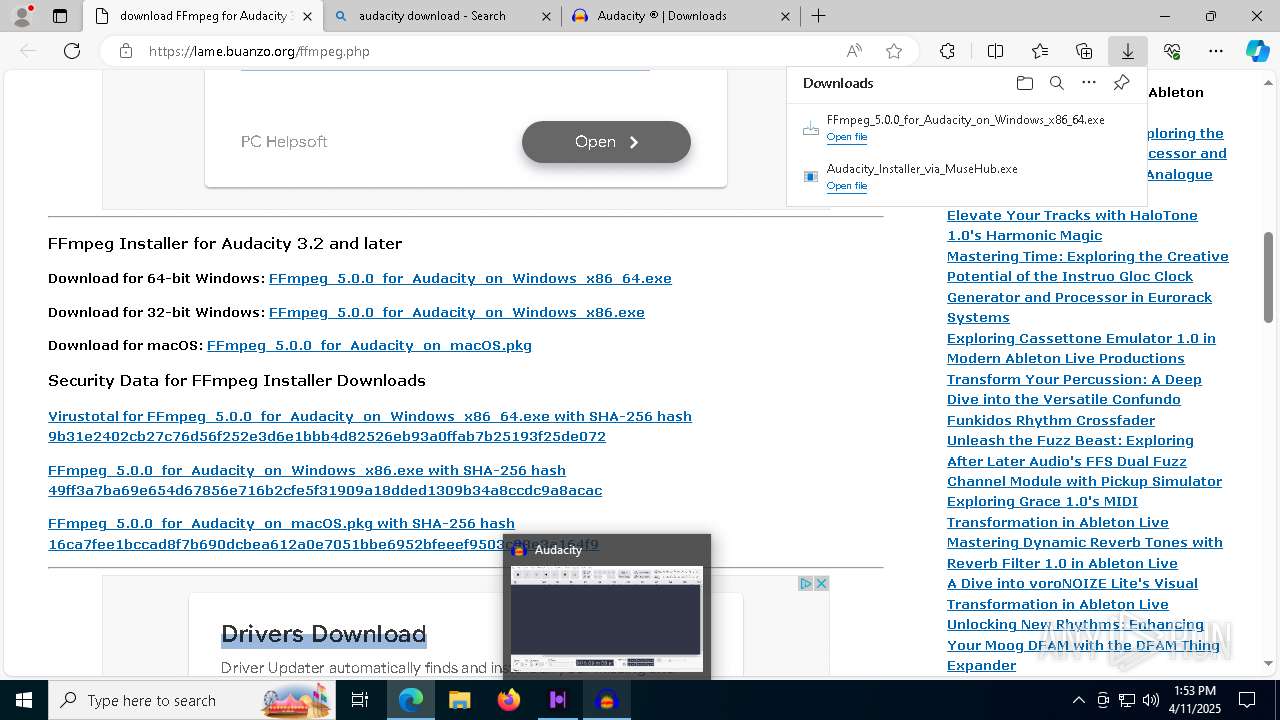Image resolution: width=1280 pixels, height=720 pixels.
Task: Click the MuseHub taskbar icon
Action: coord(557,700)
